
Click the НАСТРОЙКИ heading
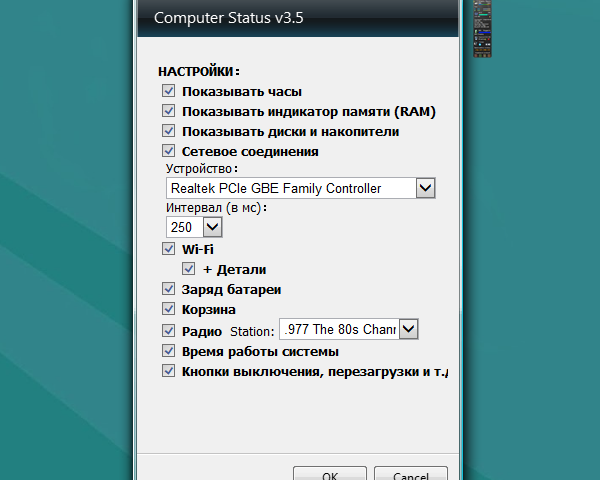[x=199, y=72]
